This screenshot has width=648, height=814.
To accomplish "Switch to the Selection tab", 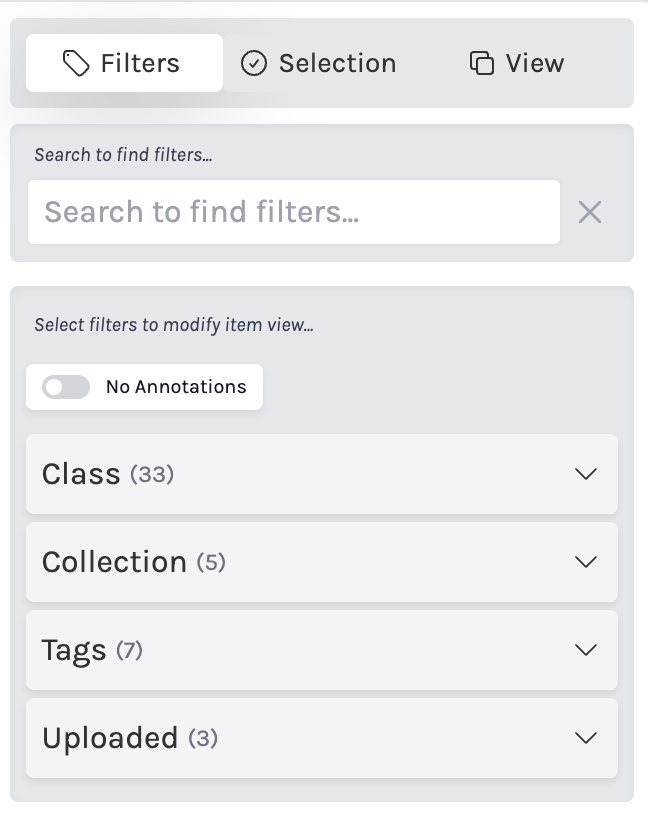I will pos(317,63).
